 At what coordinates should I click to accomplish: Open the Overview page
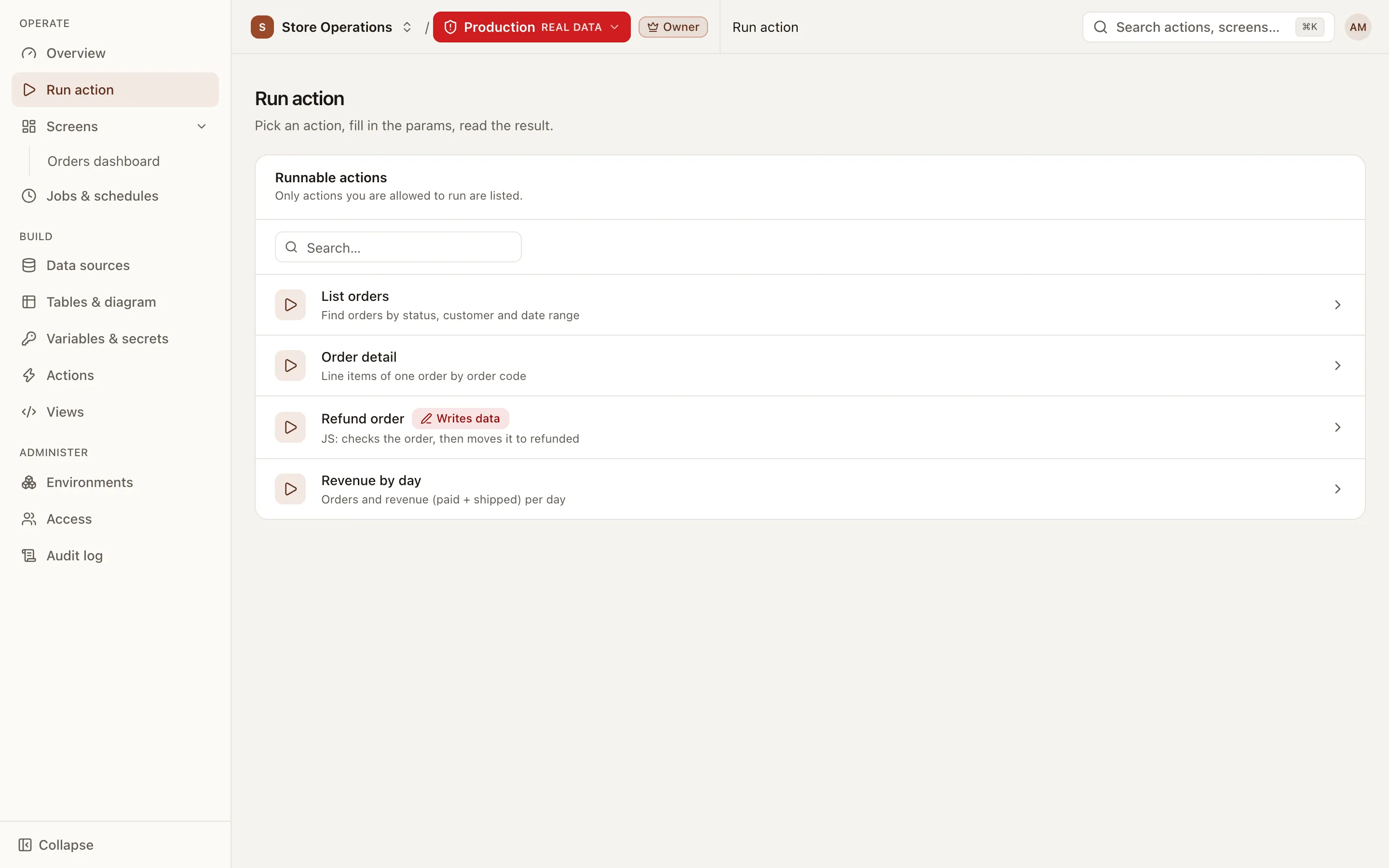(x=115, y=53)
